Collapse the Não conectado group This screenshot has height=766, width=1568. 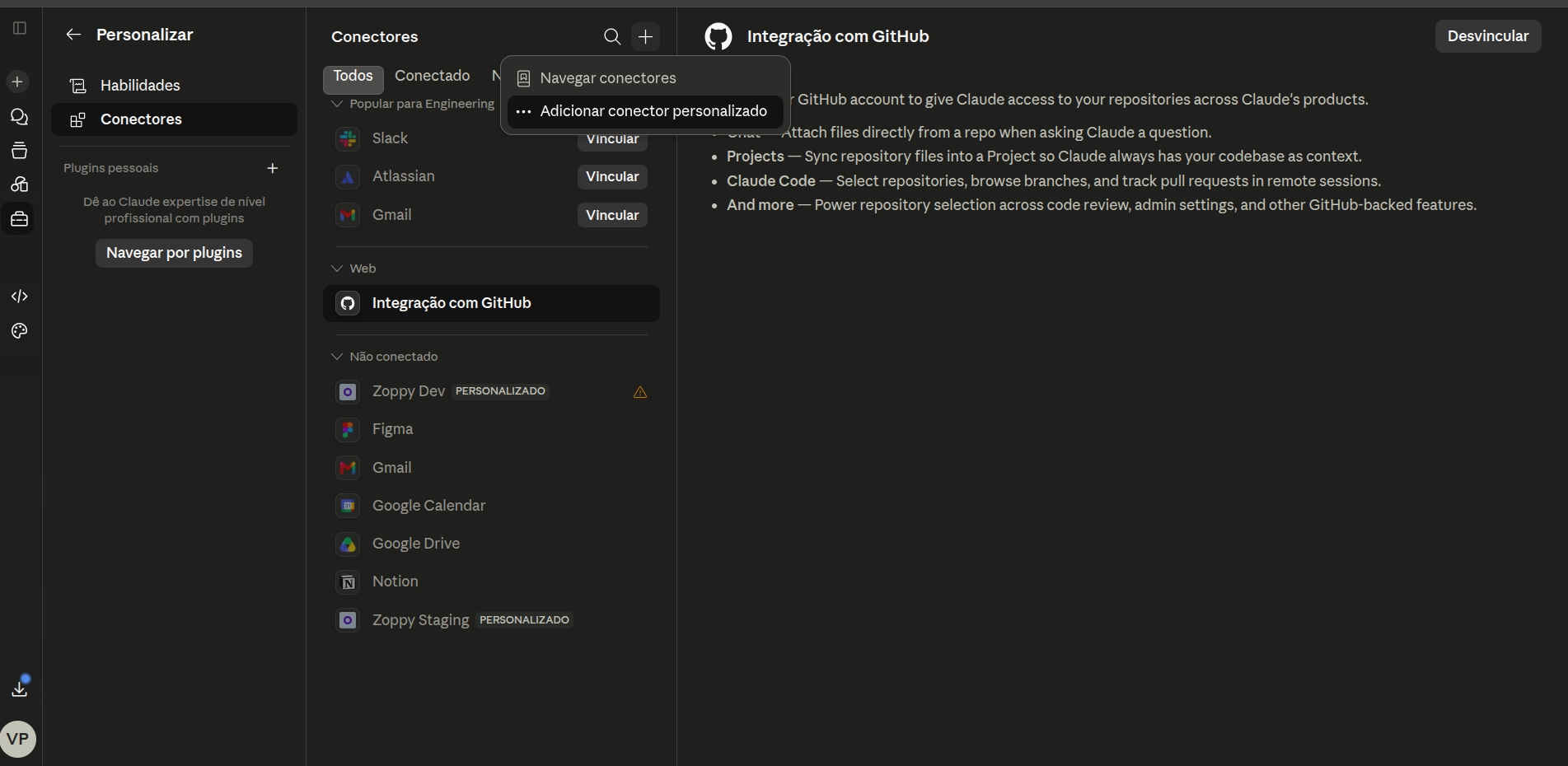[x=337, y=357]
